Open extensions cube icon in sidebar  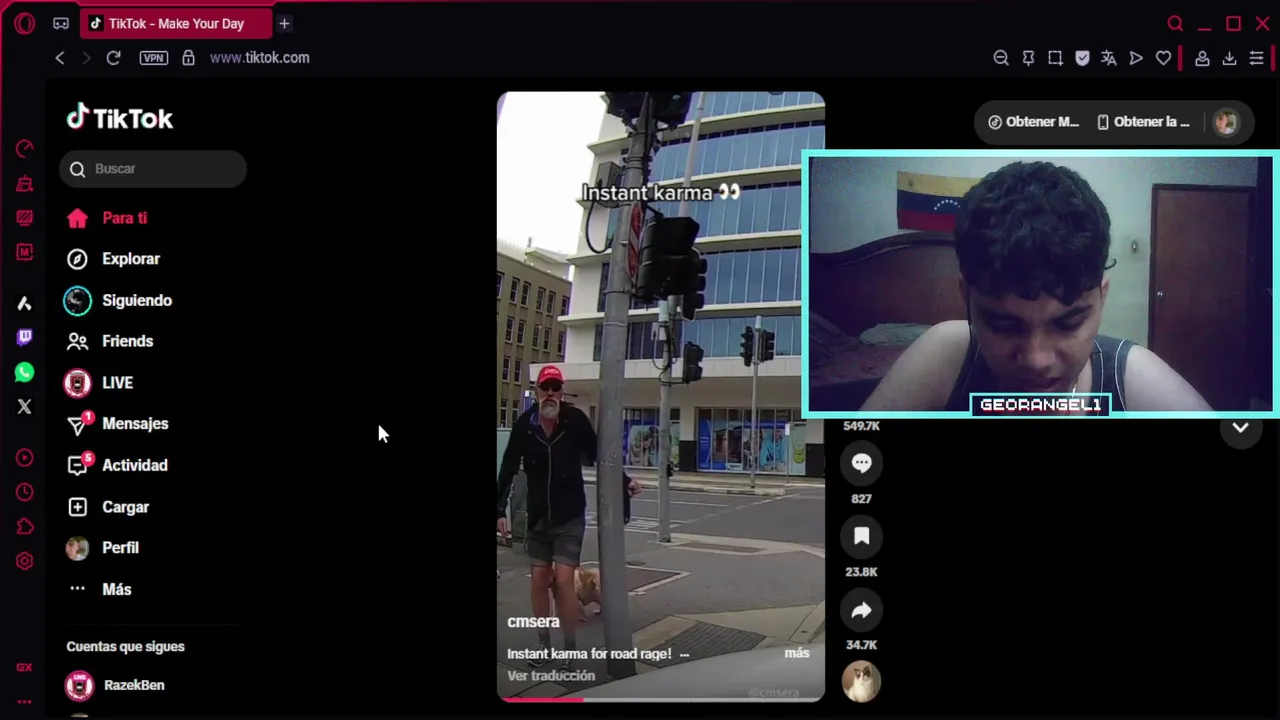25,527
